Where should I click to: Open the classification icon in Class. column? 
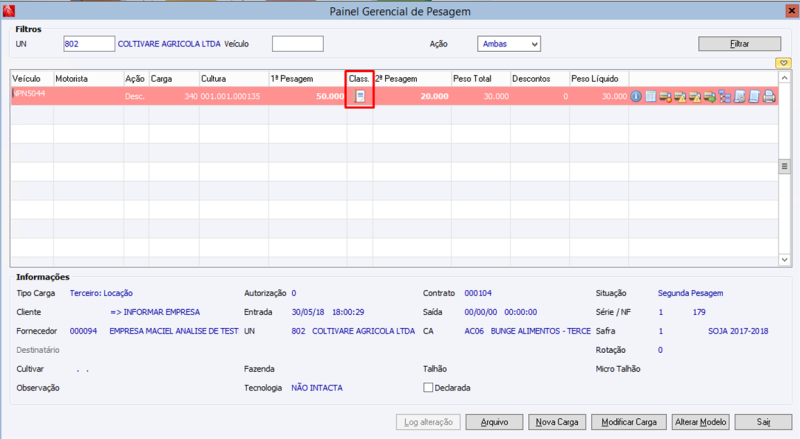(360, 96)
